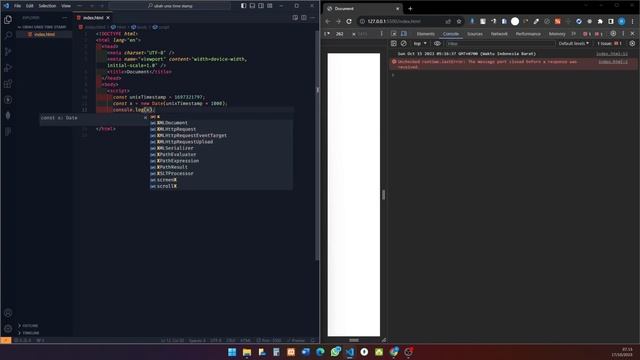Expand the Outline section in Explorer
Screen dimensions: 640x360
click(x=30, y=326)
